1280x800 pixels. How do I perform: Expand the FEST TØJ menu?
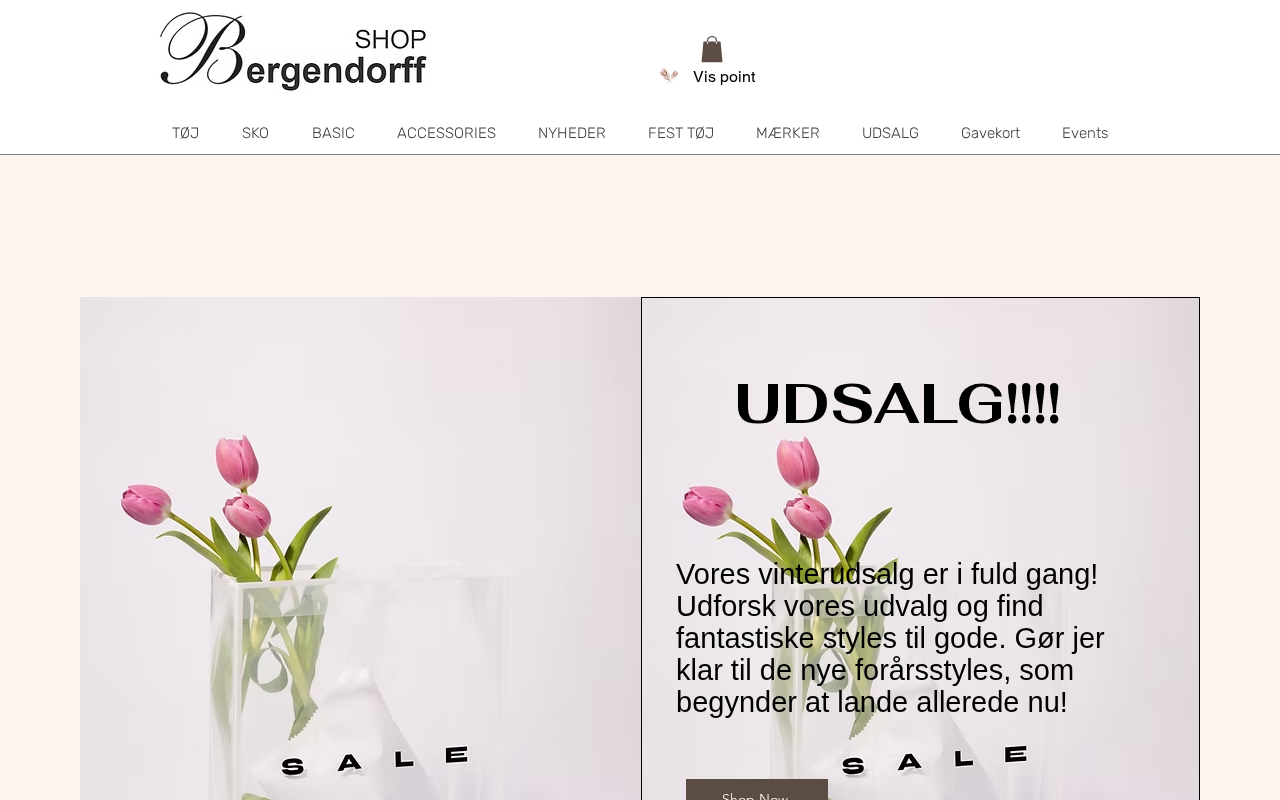[x=681, y=133]
